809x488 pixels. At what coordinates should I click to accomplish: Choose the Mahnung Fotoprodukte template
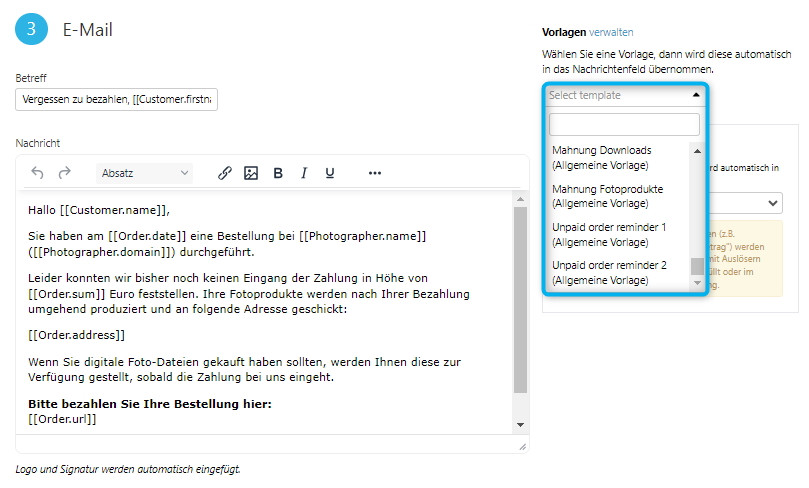pos(618,196)
